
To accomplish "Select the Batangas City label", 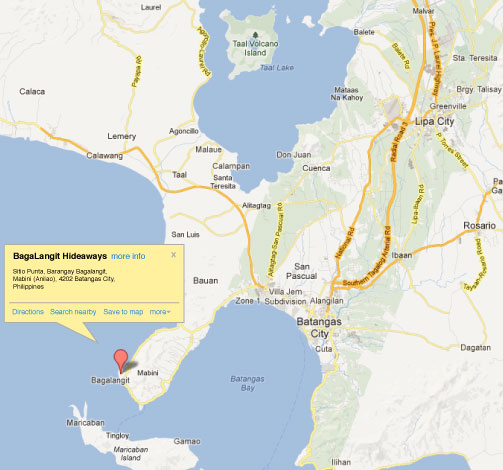I will pyautogui.click(x=319, y=327).
